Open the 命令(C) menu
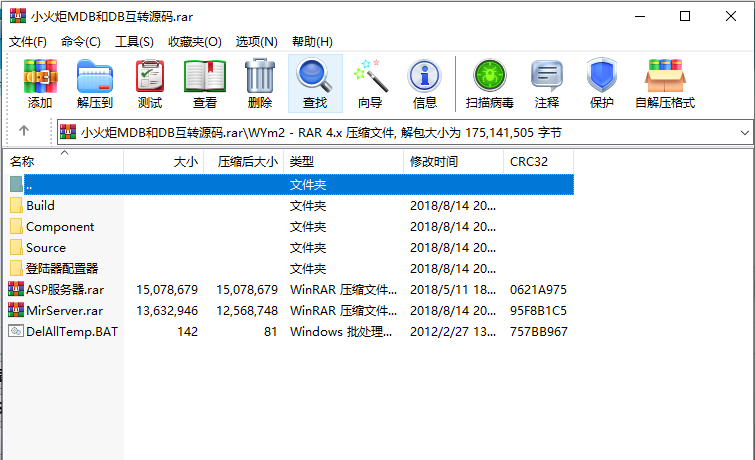Viewport: 755px width, 460px height. (81, 42)
